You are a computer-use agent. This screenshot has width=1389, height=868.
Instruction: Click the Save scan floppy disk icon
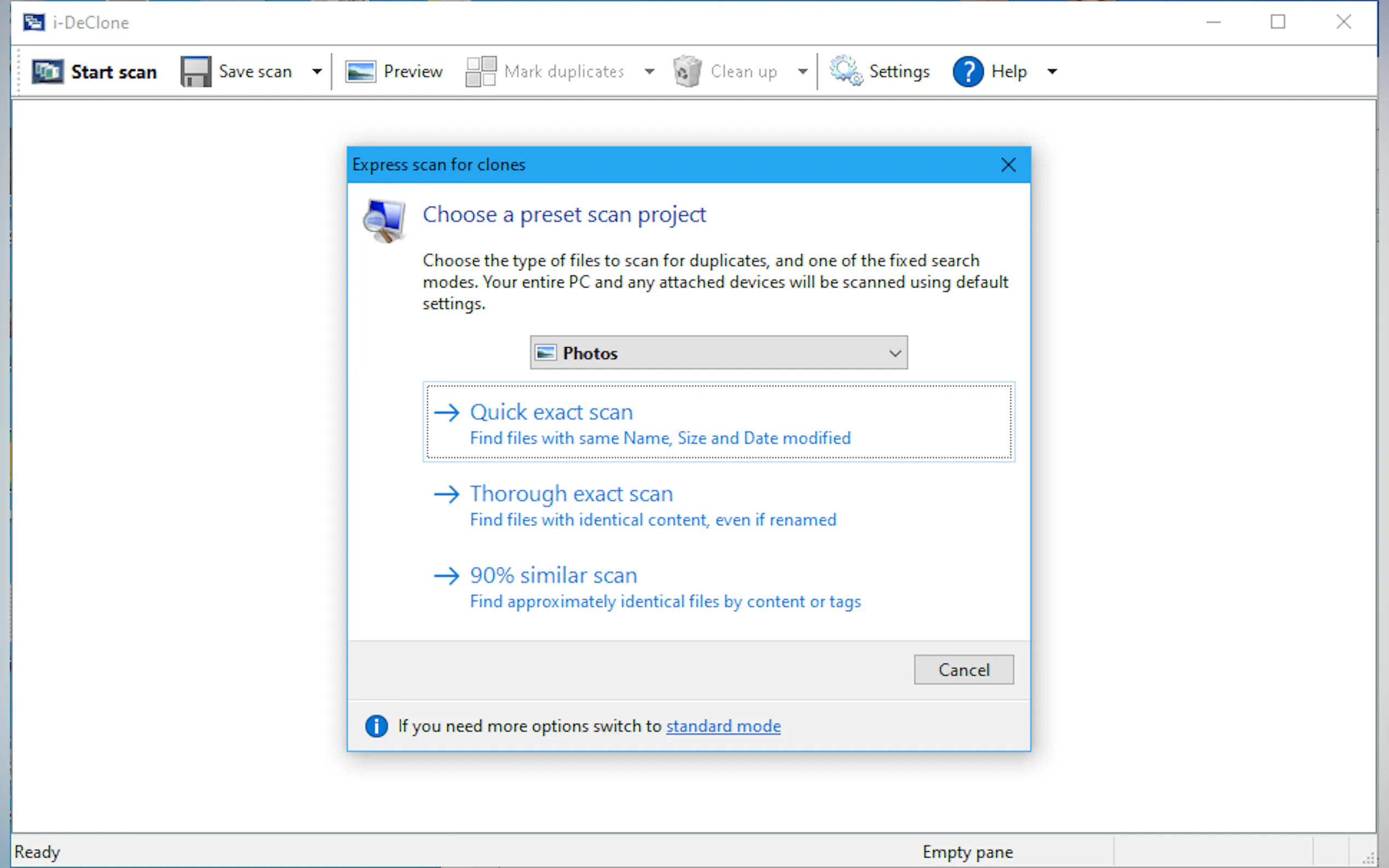tap(196, 72)
